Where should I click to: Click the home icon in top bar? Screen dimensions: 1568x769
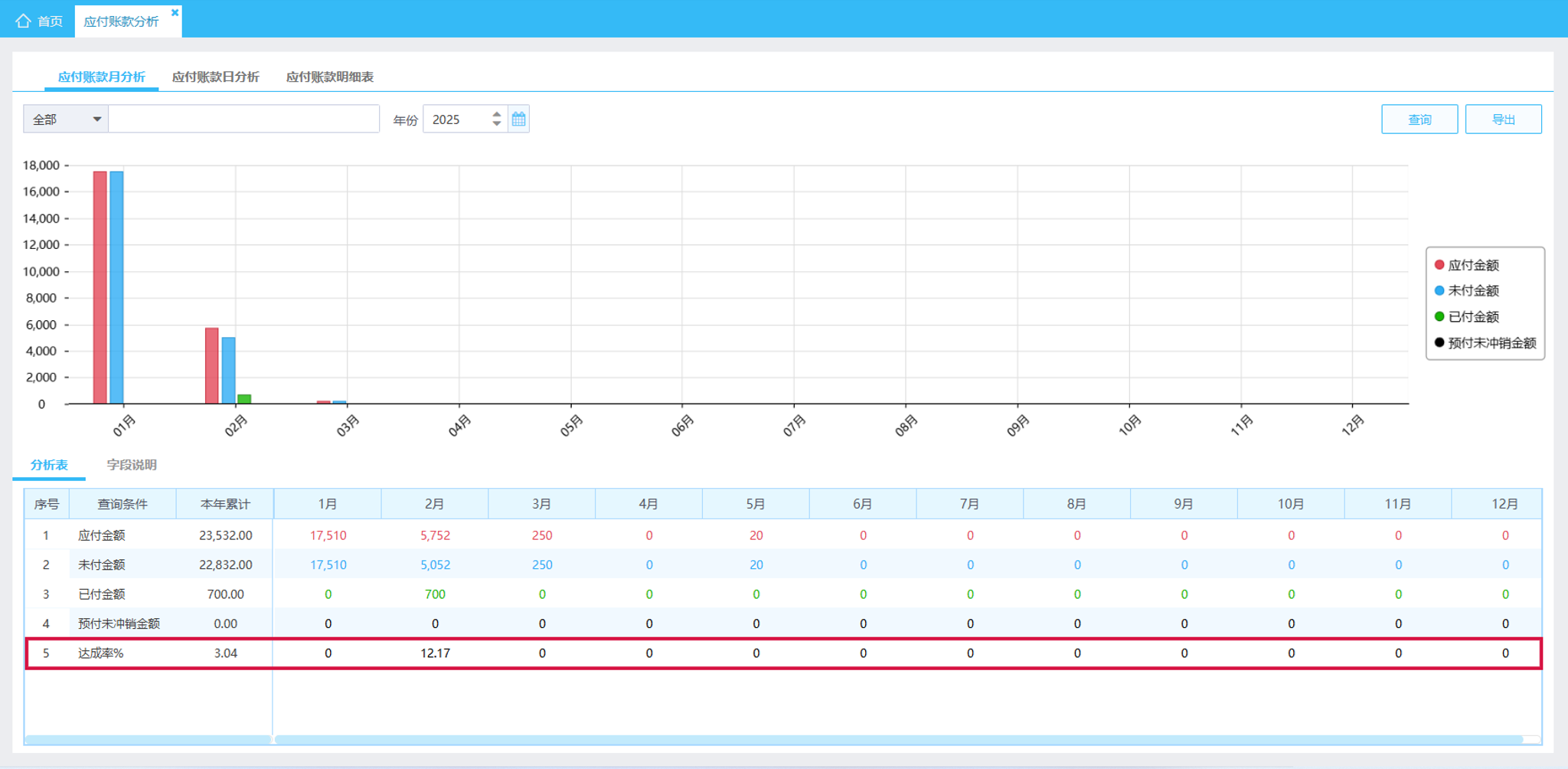(x=23, y=21)
